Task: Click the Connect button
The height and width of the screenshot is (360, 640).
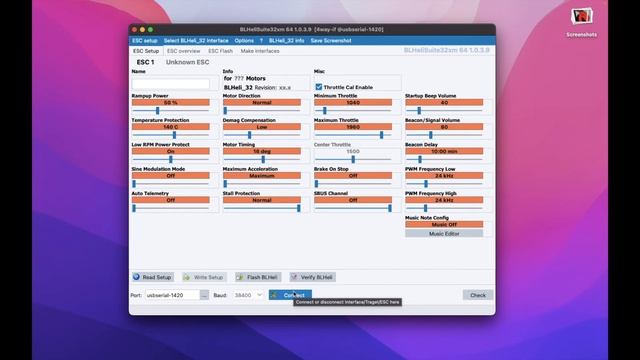Action: 290,295
